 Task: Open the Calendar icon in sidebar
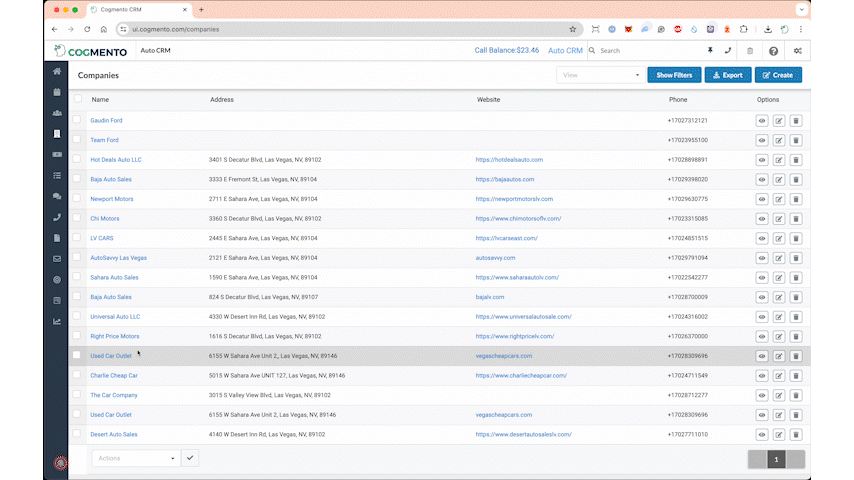point(57,92)
